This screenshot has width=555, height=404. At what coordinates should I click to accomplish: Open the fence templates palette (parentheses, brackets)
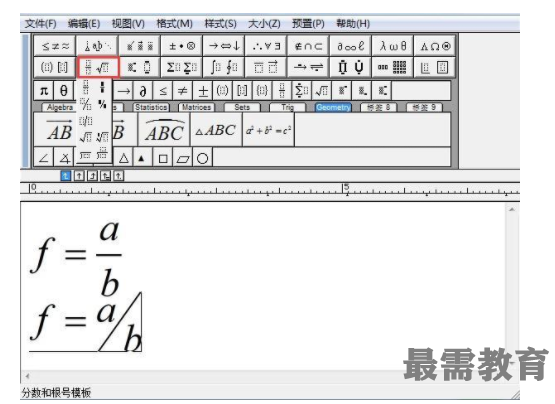point(55,67)
